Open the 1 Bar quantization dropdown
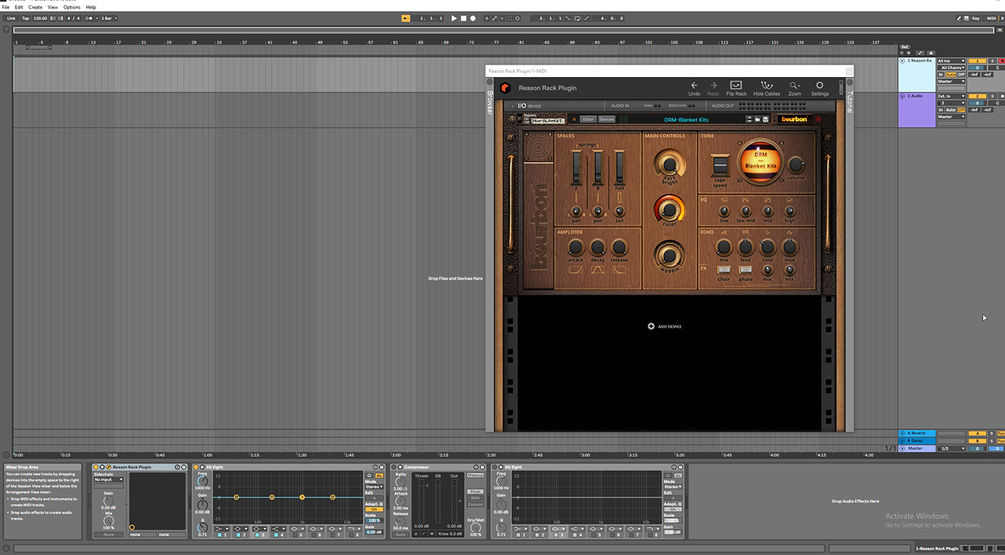The width and height of the screenshot is (1005, 555). (109, 19)
